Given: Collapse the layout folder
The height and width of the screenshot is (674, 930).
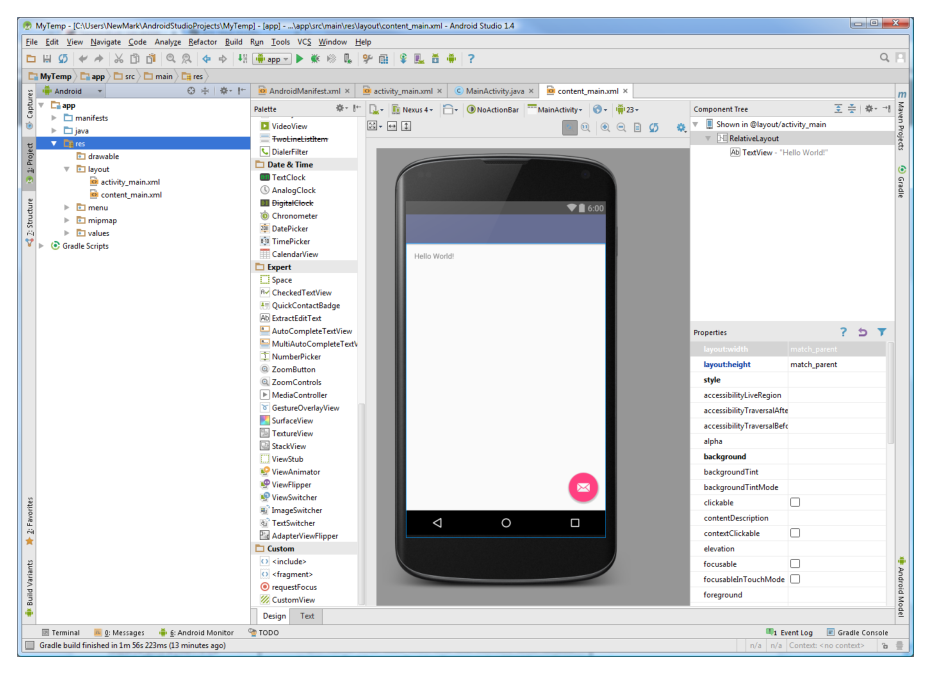Looking at the screenshot, I should point(67,169).
